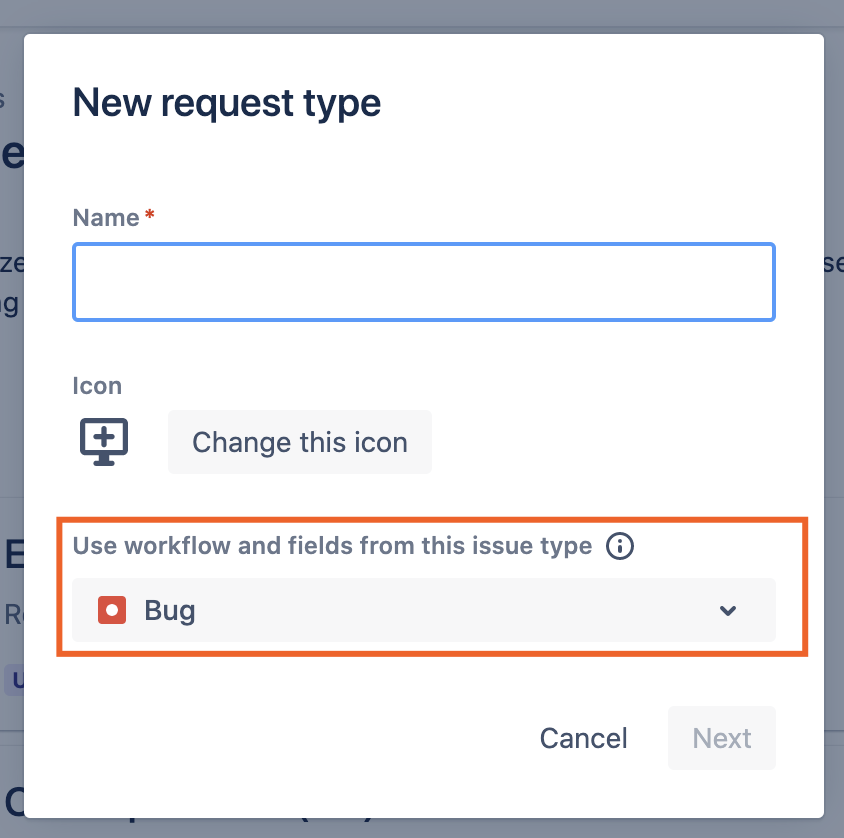Cancel the new request type dialog
Image resolution: width=844 pixels, height=838 pixels.
583,738
